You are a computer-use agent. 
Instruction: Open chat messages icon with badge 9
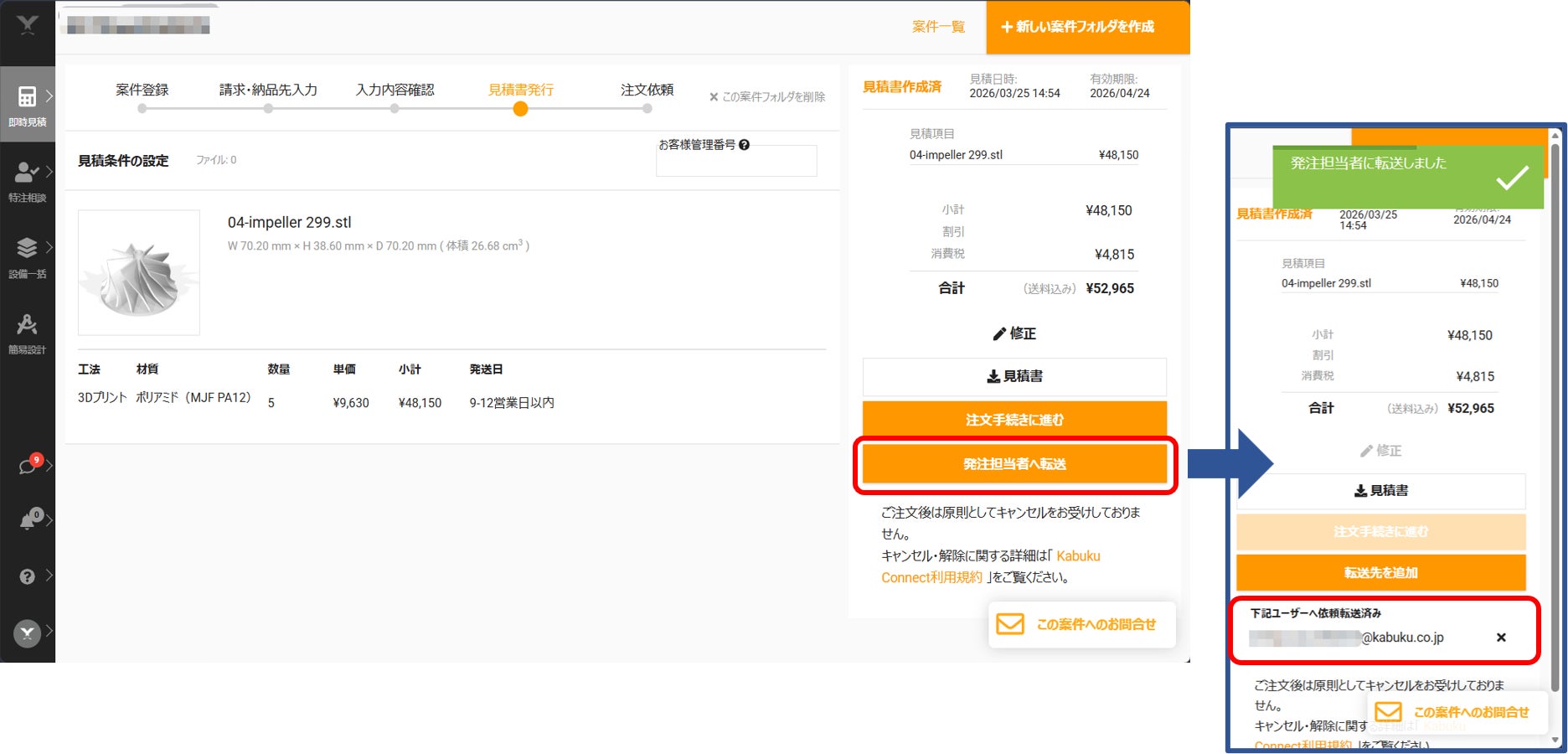click(x=28, y=465)
